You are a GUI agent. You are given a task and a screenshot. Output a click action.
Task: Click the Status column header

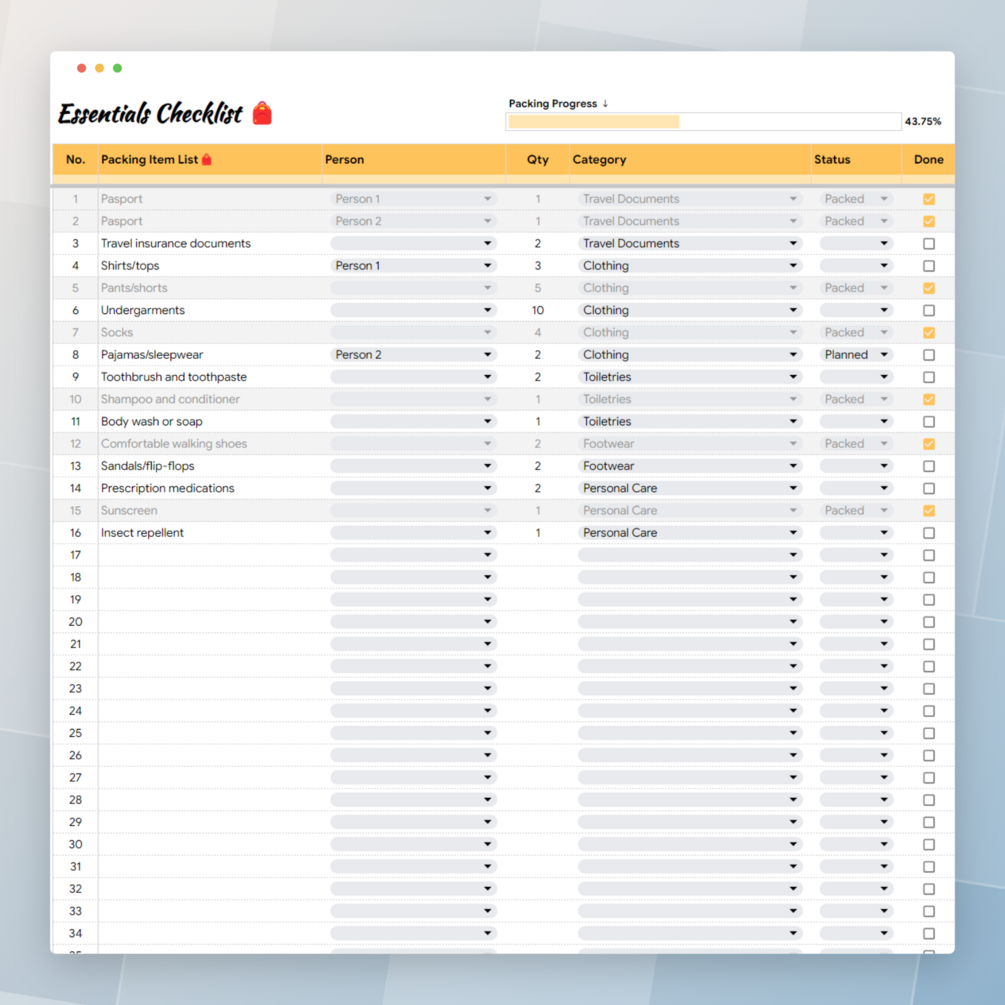pos(856,160)
